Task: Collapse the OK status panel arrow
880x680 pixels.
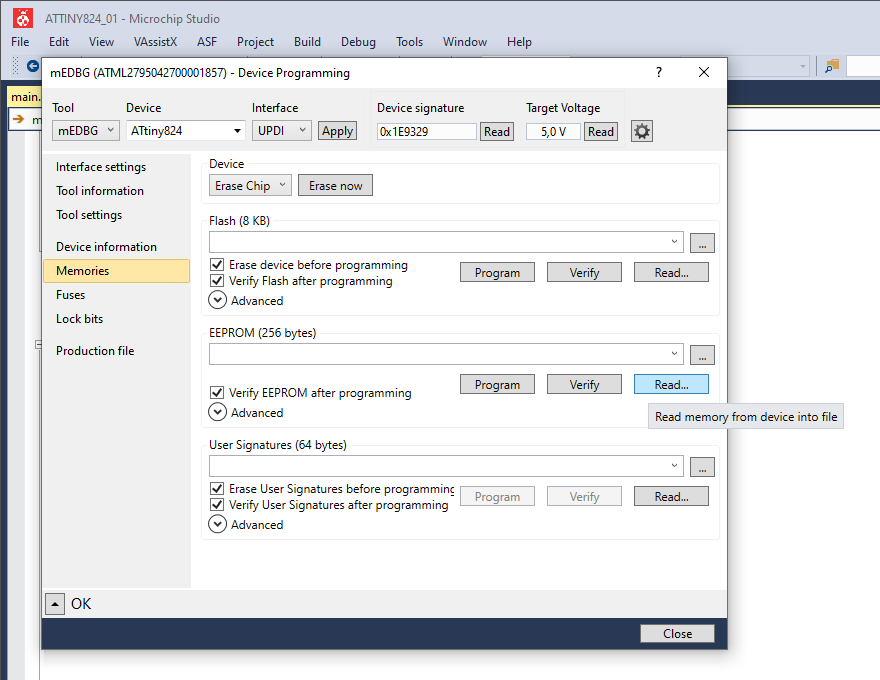Action: (55, 604)
